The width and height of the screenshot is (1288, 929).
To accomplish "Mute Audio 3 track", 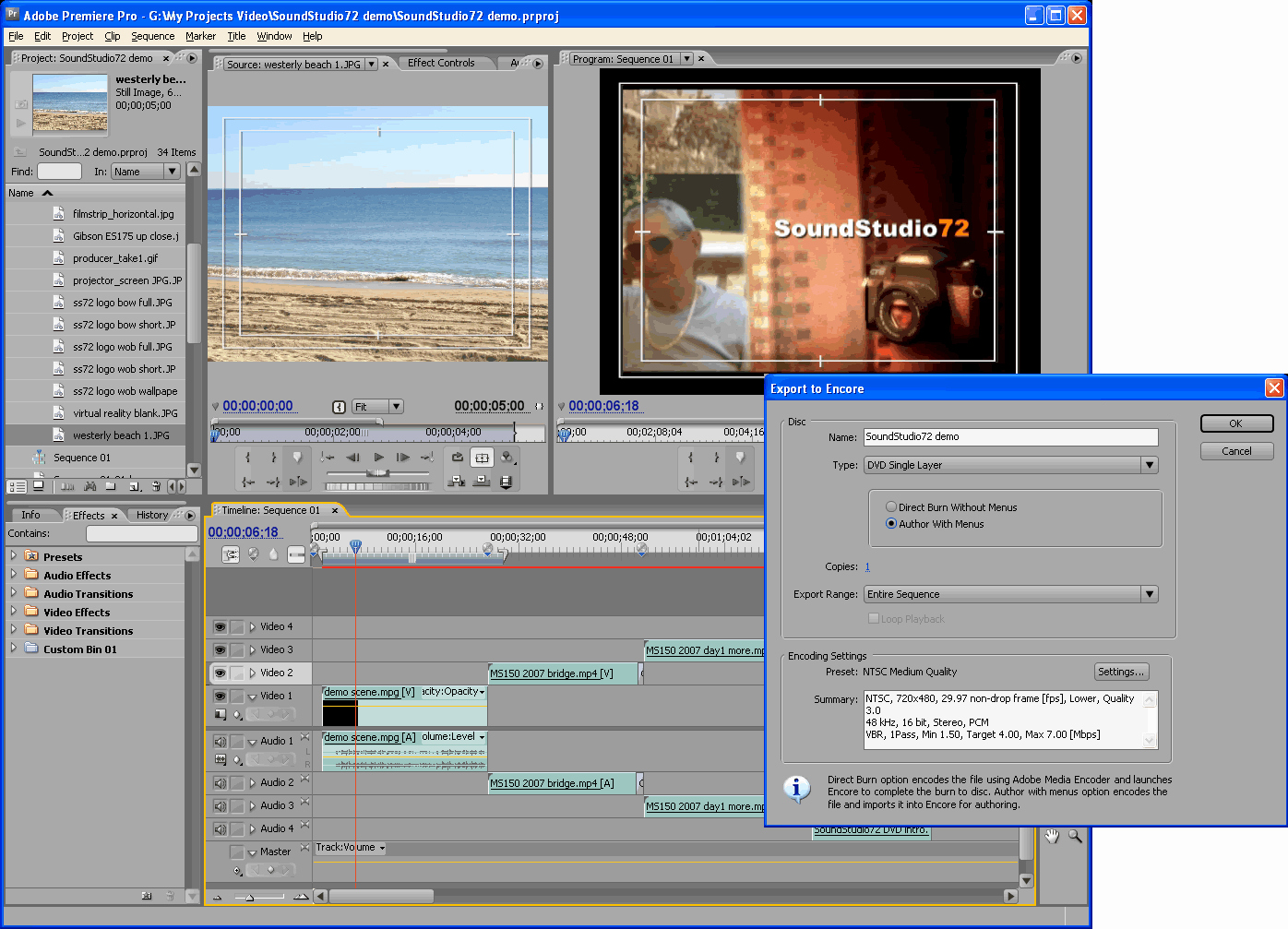I will tap(220, 805).
